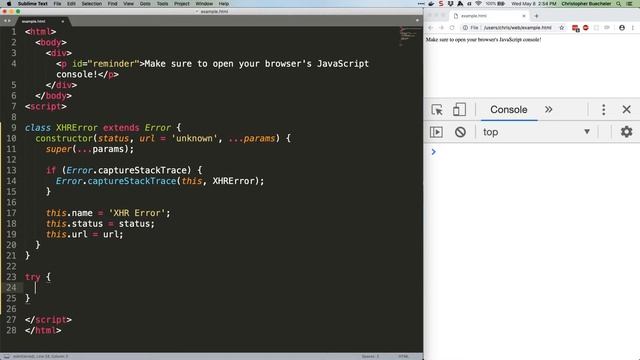The height and width of the screenshot is (360, 640).
Task: Open the Sublime Text application menu
Action: 33,4
